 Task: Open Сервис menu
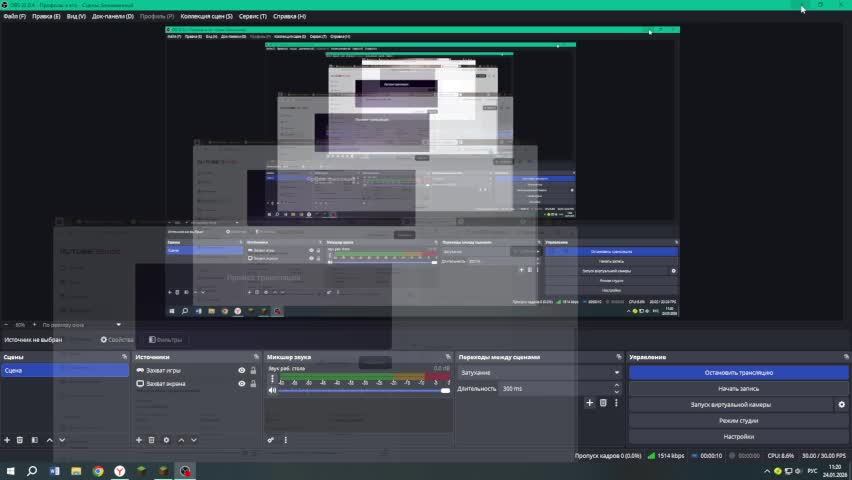253,16
